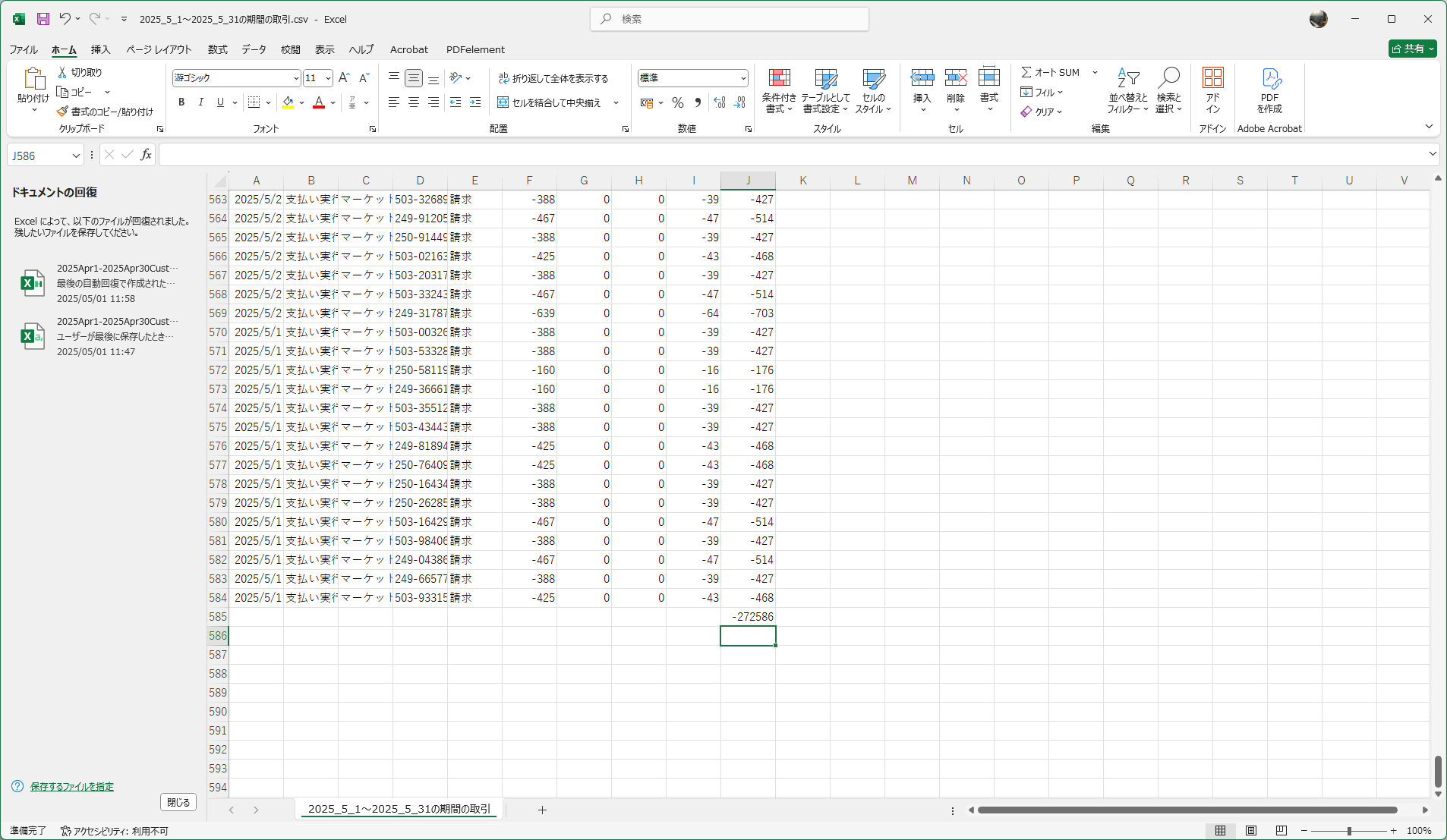Open Sort and Filter (並べ替えとフィルター)
Screen dimensions: 1447x840
pos(1127,91)
